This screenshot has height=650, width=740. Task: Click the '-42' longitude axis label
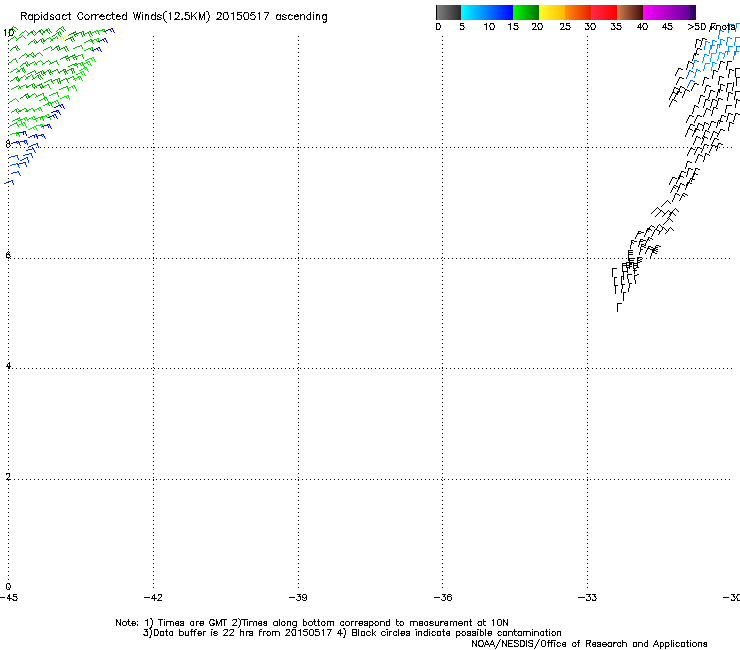pos(153,598)
